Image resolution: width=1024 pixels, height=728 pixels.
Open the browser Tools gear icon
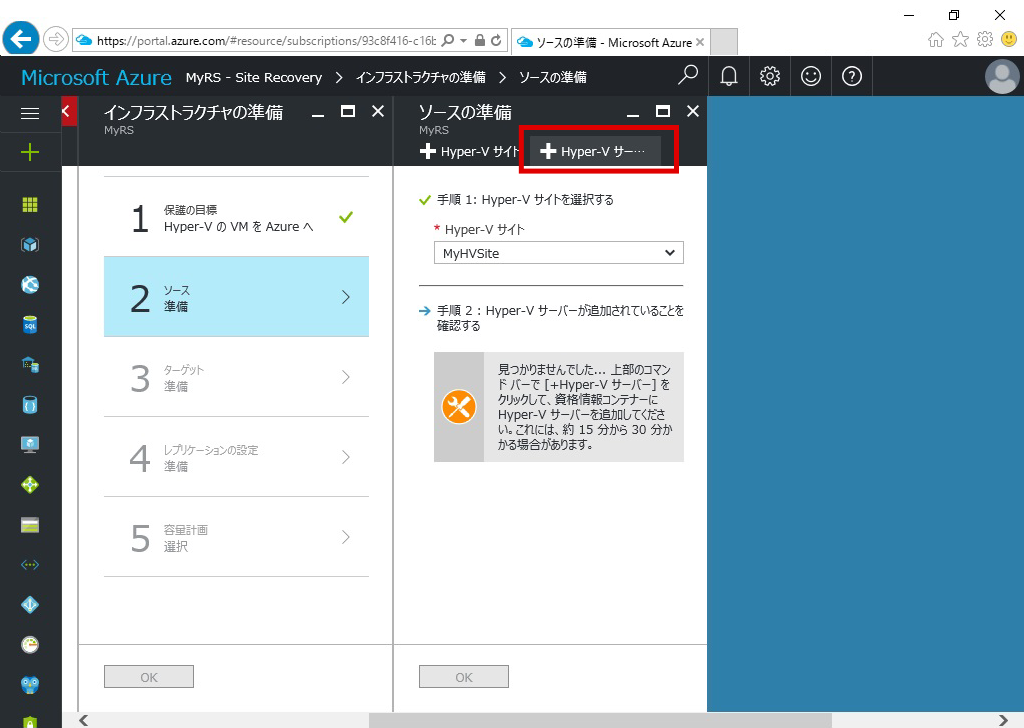coord(985,39)
